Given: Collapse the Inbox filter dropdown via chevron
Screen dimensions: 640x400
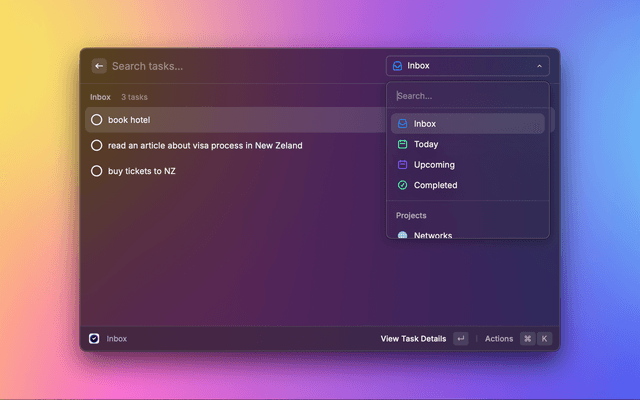Looking at the screenshot, I should click(539, 66).
